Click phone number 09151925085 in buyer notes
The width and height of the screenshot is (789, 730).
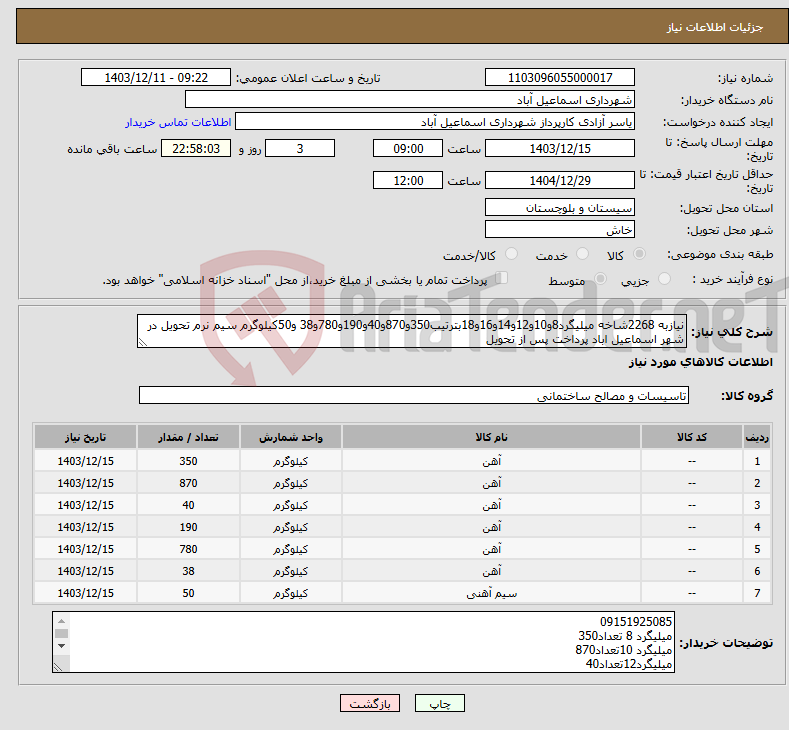[636, 622]
